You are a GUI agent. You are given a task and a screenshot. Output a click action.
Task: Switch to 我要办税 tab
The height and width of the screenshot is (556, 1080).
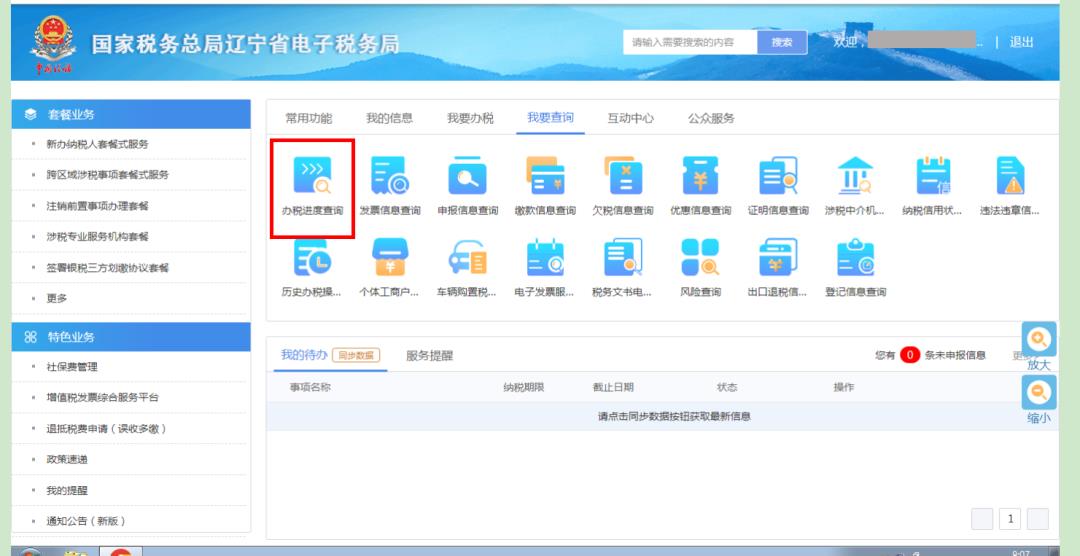coord(470,118)
